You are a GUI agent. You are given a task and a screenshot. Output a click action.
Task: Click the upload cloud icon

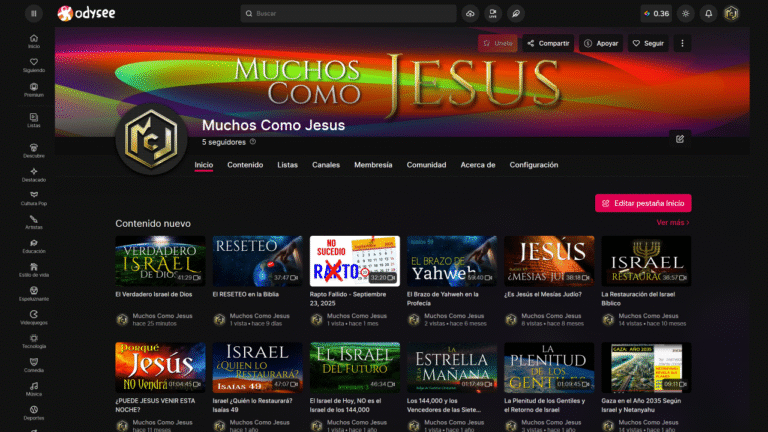click(x=471, y=14)
